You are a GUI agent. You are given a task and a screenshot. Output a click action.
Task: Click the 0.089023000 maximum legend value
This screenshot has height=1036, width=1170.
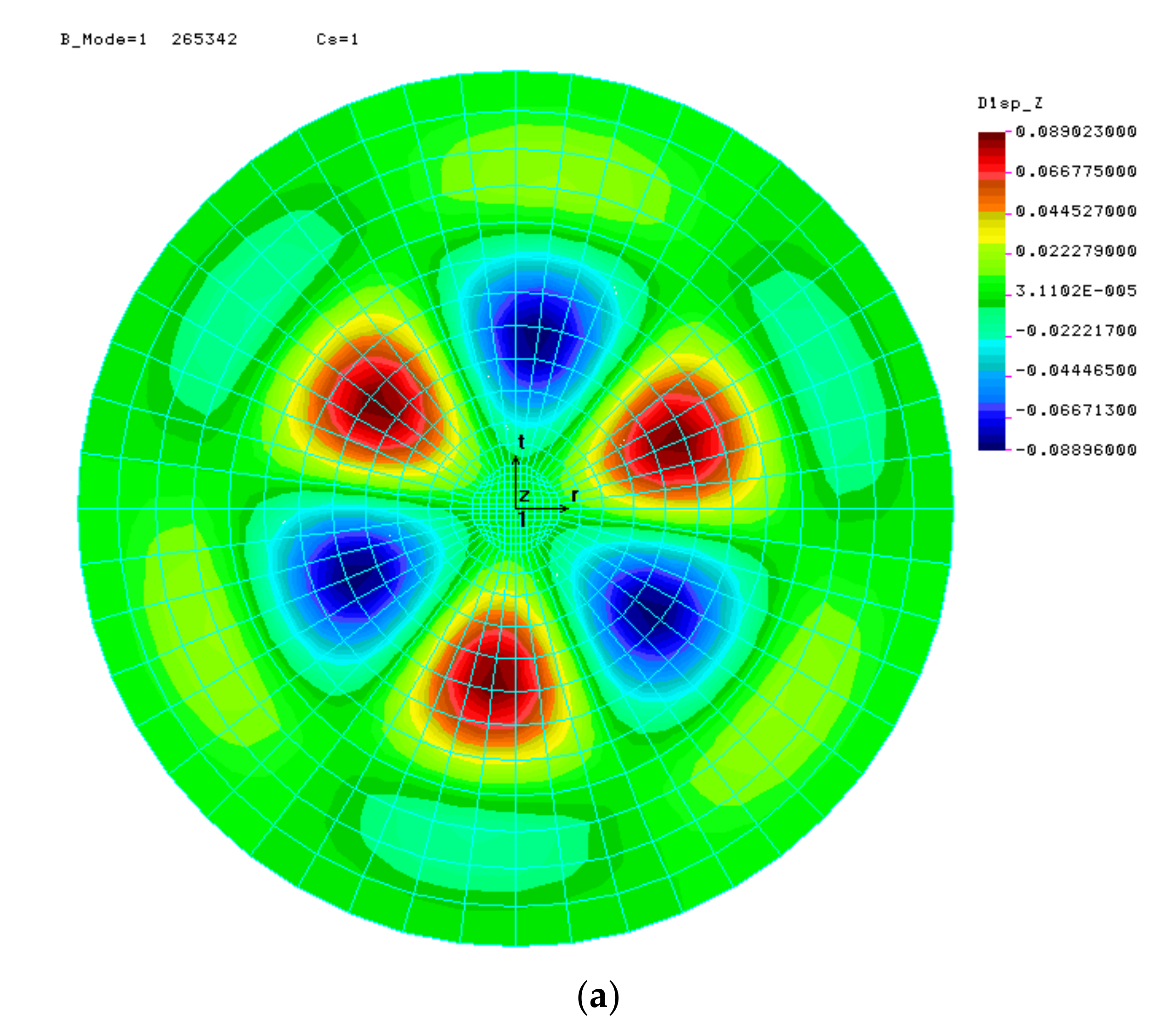[1076, 132]
